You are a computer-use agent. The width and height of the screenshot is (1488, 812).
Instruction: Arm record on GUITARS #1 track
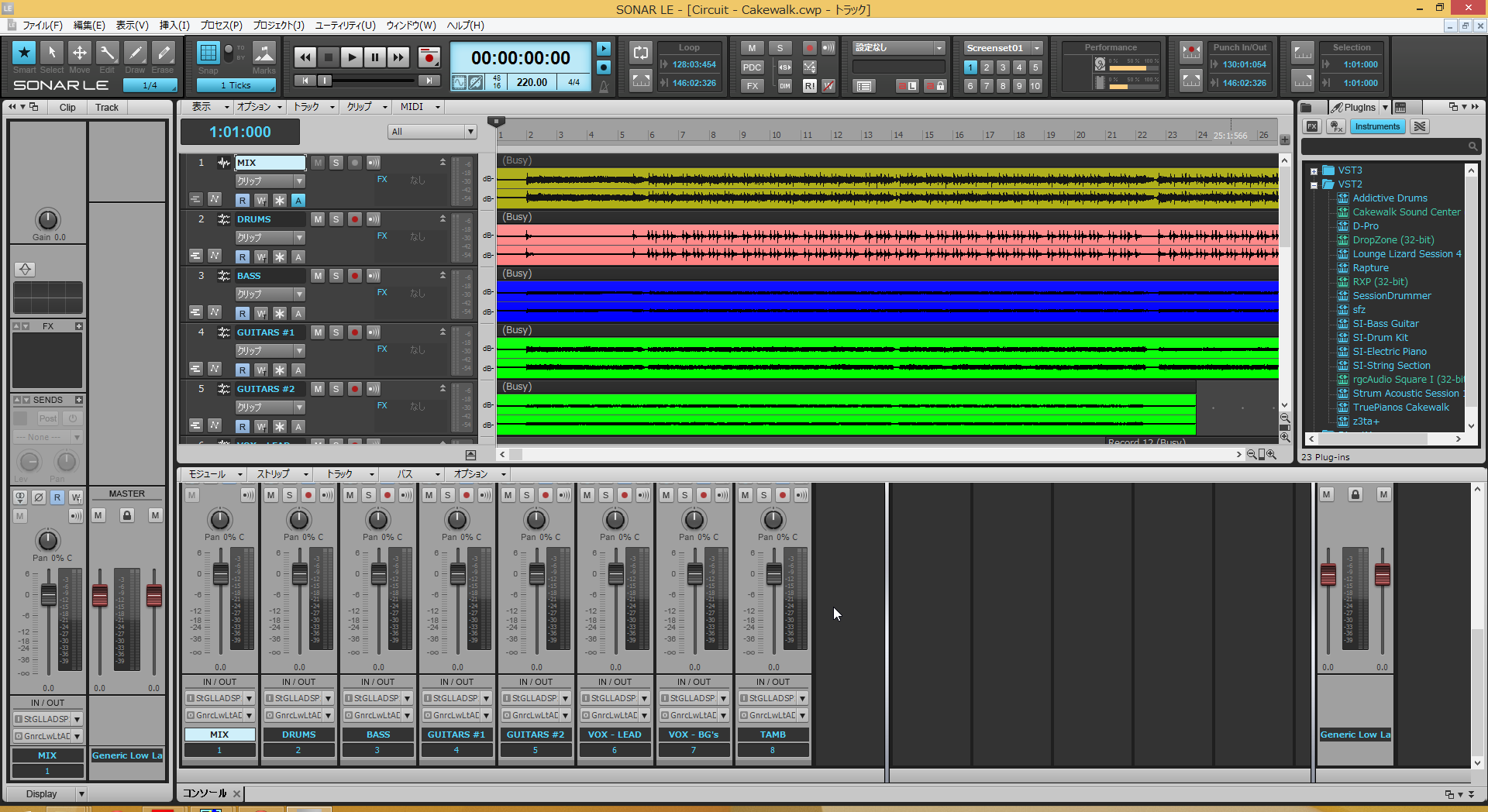pyautogui.click(x=355, y=332)
